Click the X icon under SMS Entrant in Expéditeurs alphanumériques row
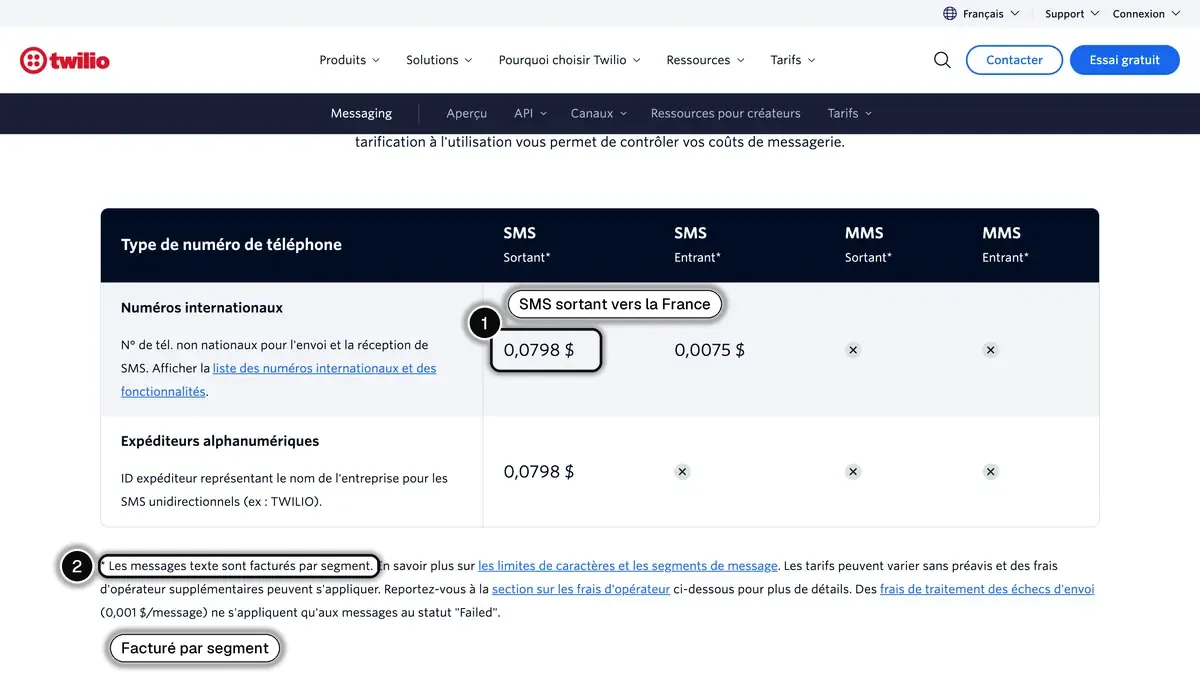 coord(682,471)
